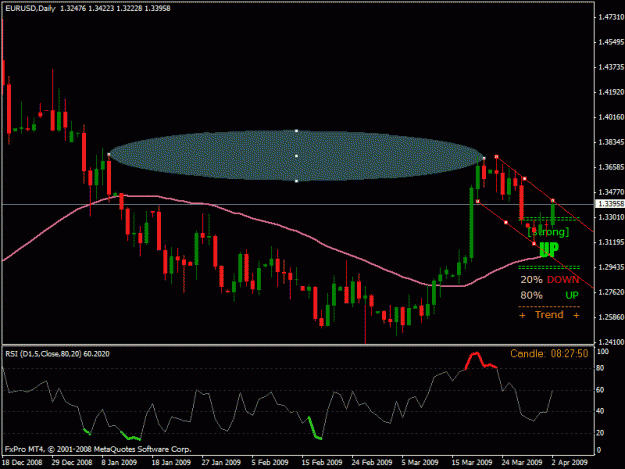Click the 18 Jan 2009 date label
The height and width of the screenshot is (469, 625).
171,463
